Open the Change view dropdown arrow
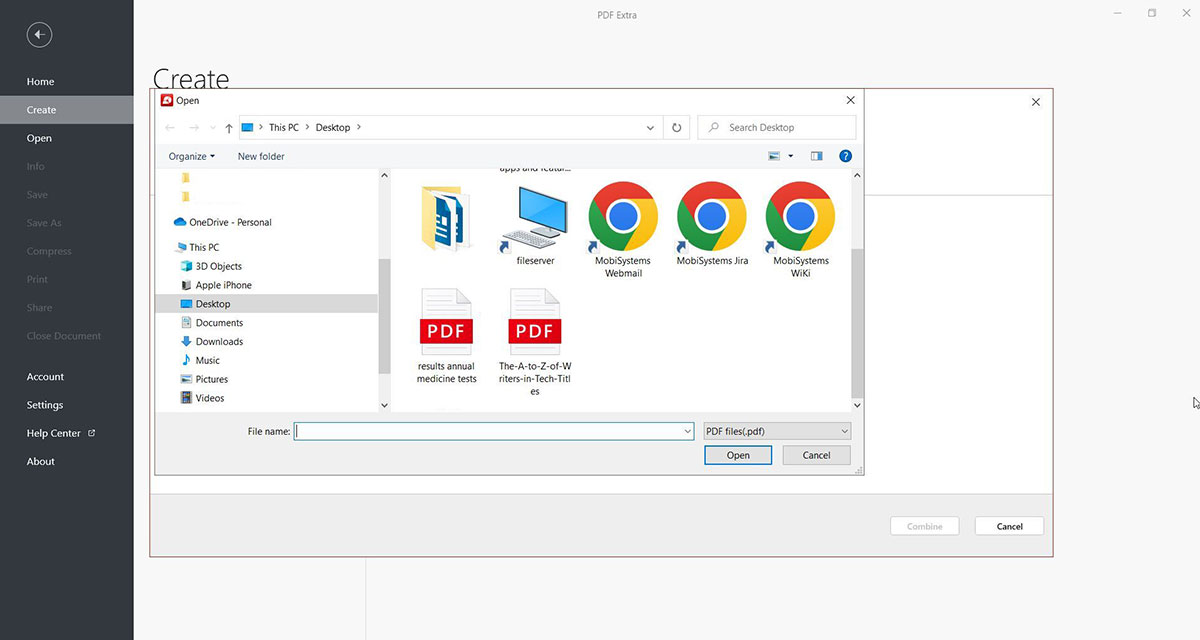Screen dimensions: 1200x640 [x=788, y=156]
